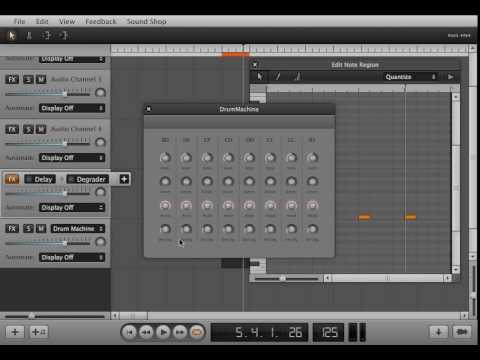Click the Drum Machine track volume slider
The height and width of the screenshot is (360, 480).
pos(48,243)
